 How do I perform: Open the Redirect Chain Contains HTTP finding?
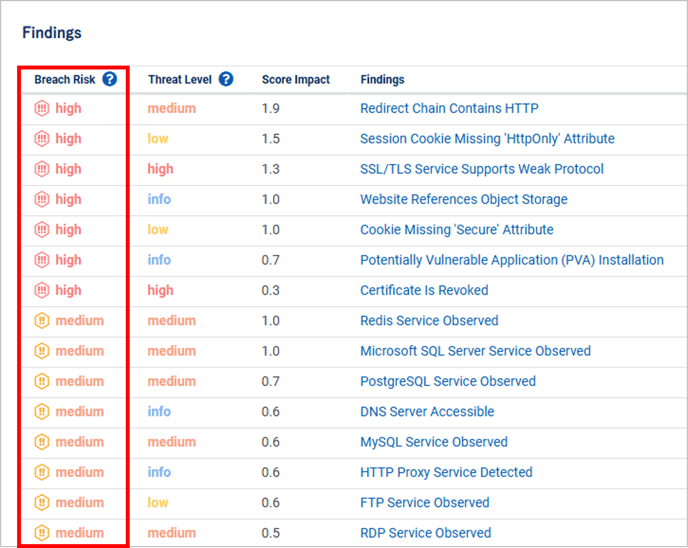[x=449, y=109]
